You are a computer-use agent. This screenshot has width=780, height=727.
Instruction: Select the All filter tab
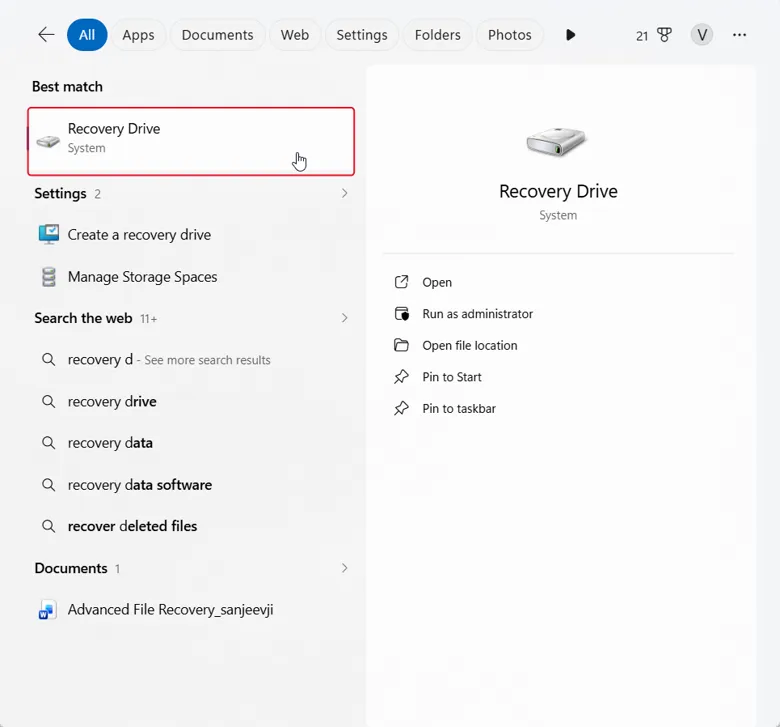(87, 35)
